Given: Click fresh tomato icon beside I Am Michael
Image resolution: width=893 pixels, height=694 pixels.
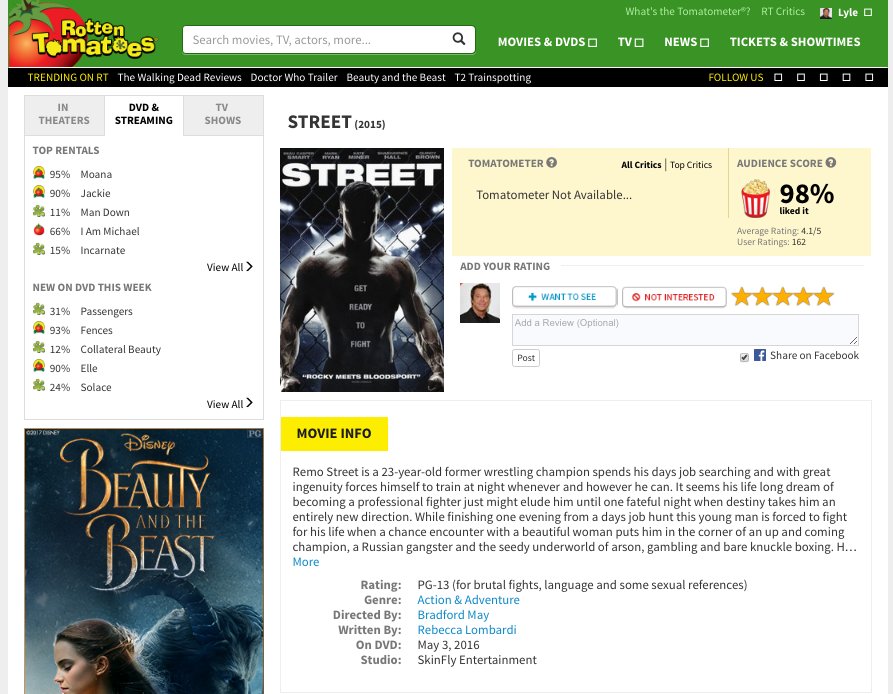Looking at the screenshot, I should coord(39,230).
